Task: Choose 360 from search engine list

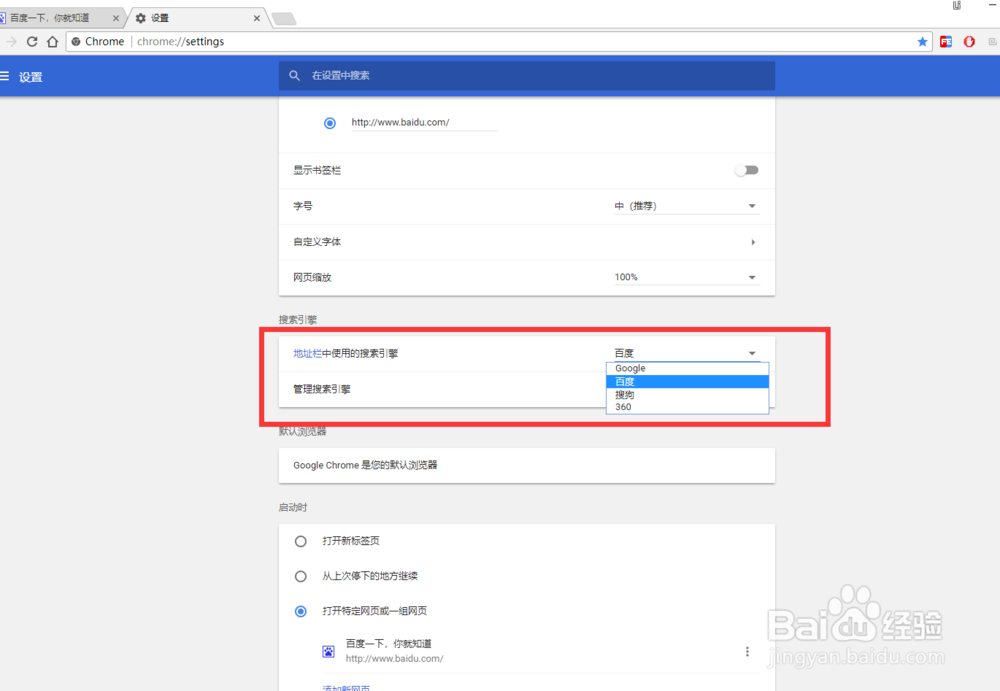Action: 687,407
